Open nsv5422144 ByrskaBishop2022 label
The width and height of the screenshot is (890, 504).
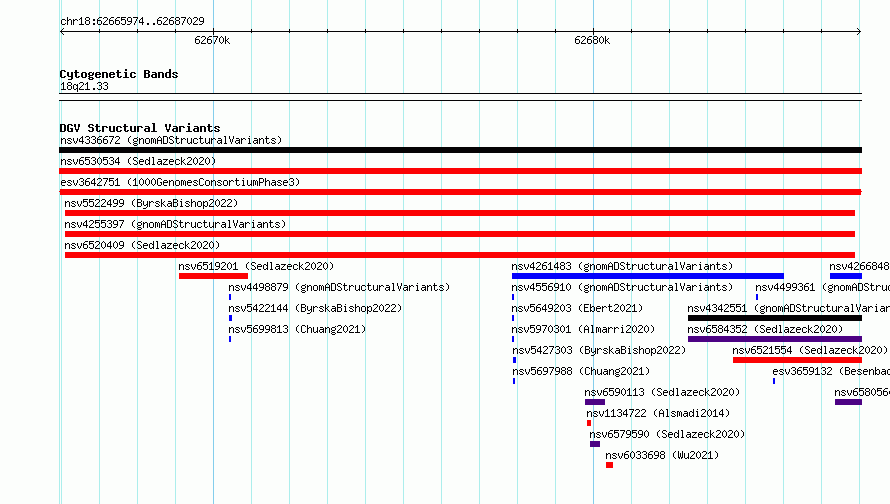pos(315,308)
